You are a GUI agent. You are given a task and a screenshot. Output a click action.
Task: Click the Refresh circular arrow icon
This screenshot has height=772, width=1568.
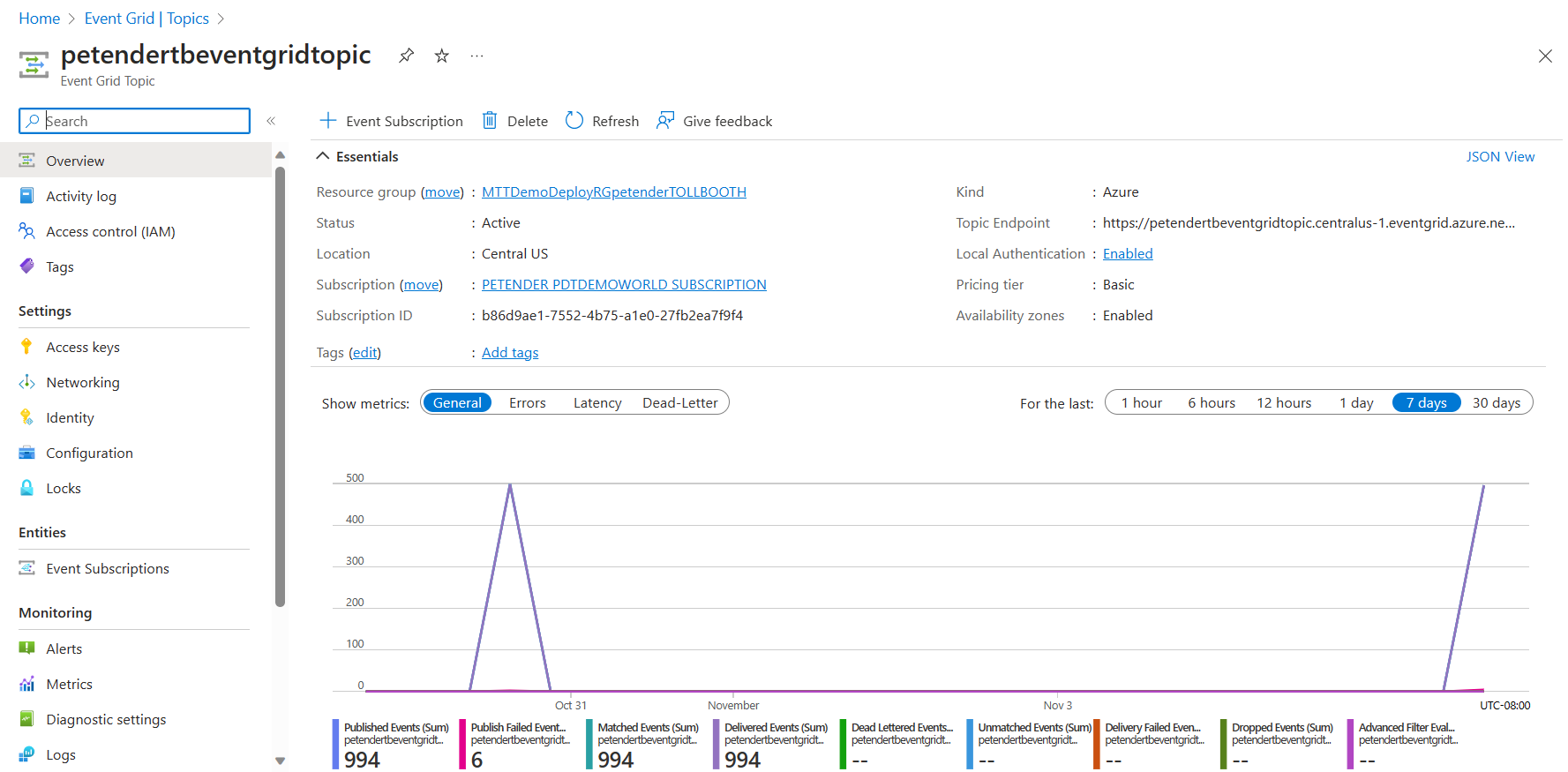tap(574, 120)
